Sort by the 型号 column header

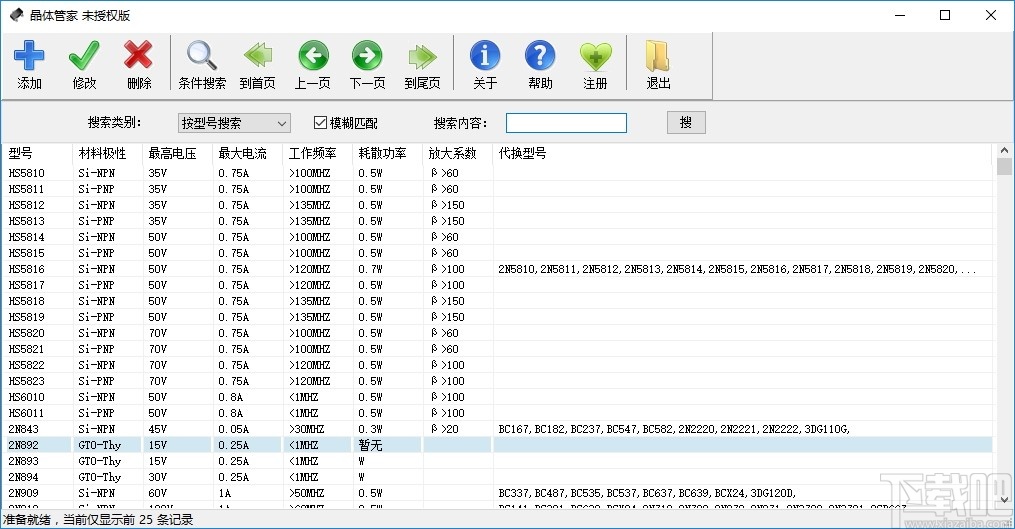[20, 153]
